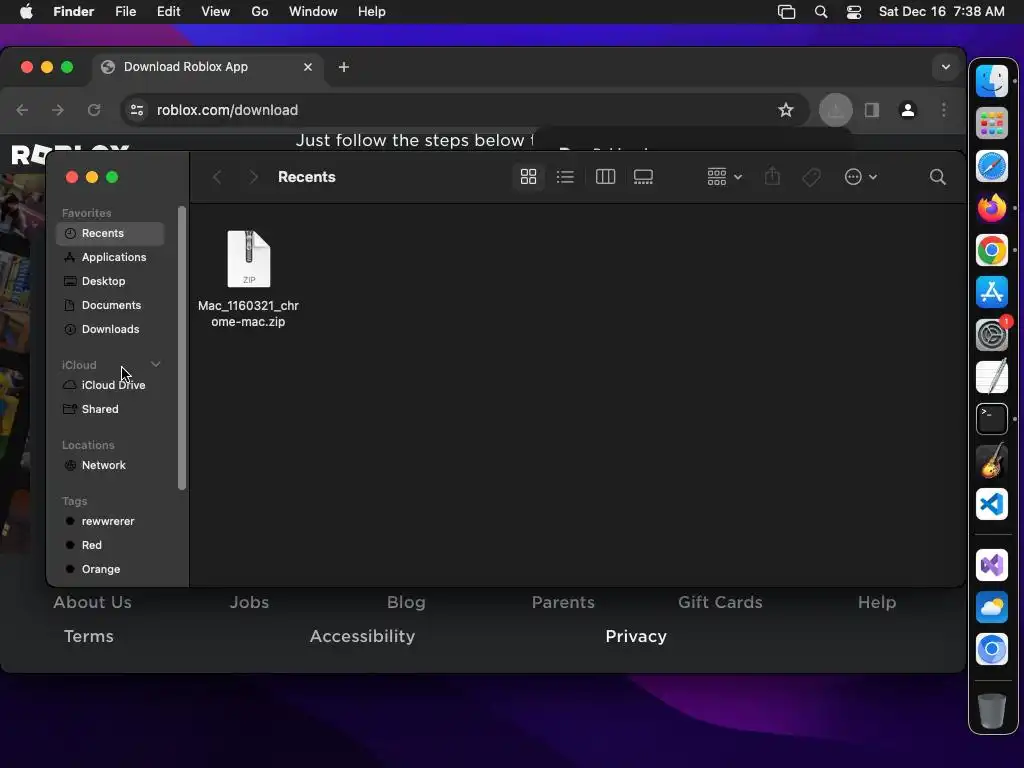
Task: Open the browser profile icon
Action: (908, 110)
